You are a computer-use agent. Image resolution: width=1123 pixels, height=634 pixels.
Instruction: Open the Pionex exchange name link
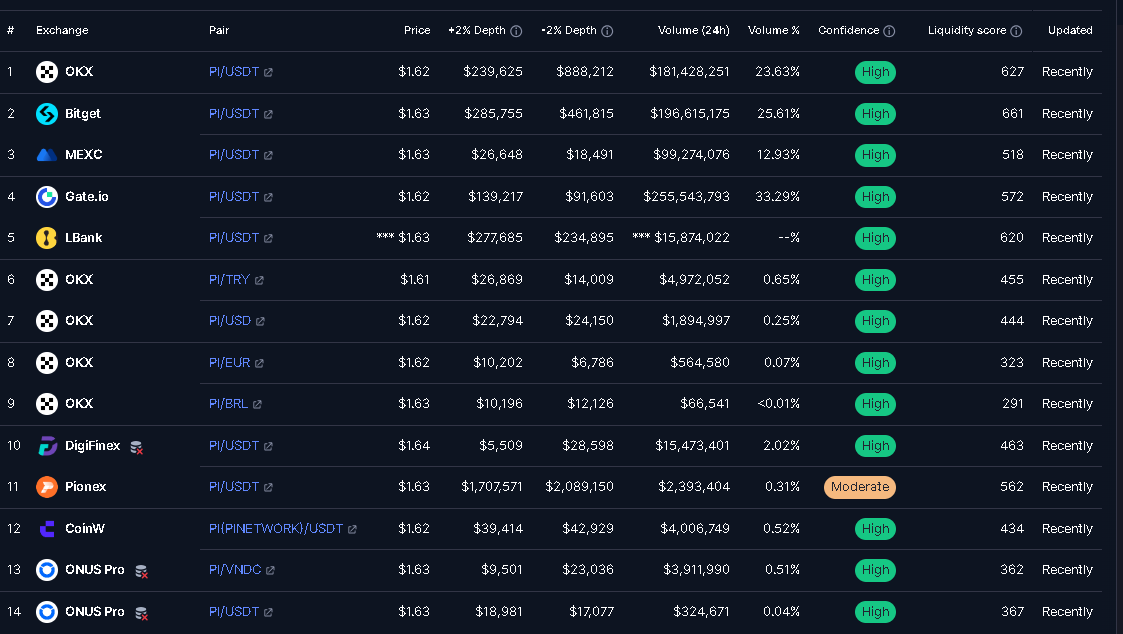coord(85,487)
